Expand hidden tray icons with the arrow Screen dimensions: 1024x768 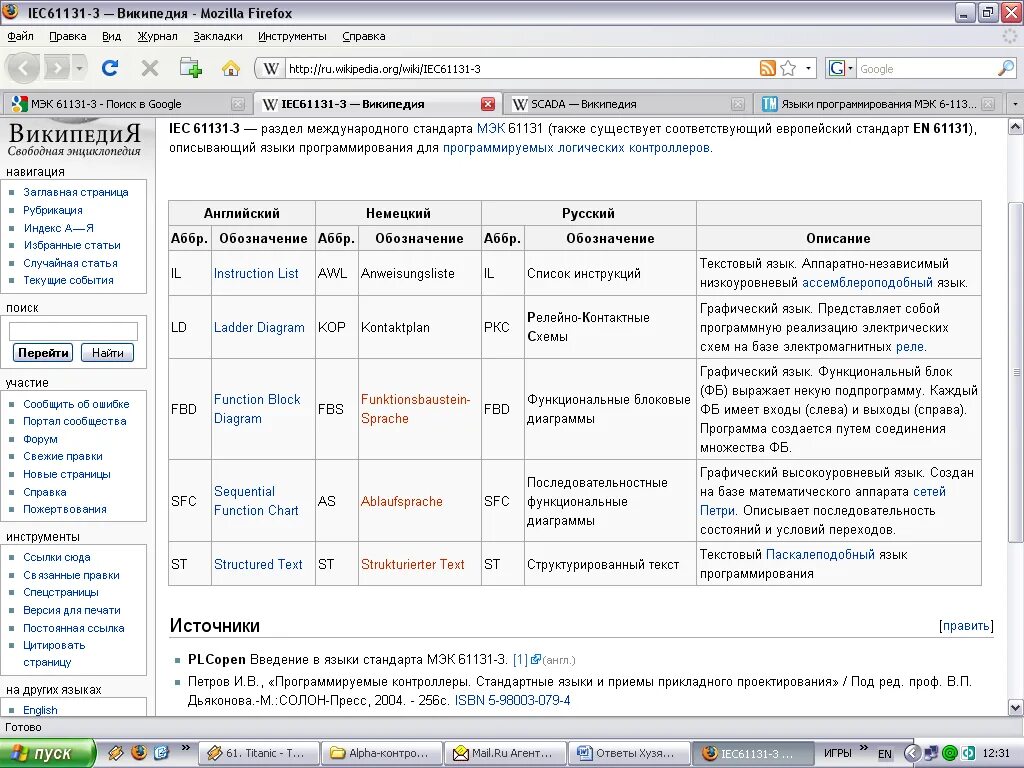click(x=912, y=753)
